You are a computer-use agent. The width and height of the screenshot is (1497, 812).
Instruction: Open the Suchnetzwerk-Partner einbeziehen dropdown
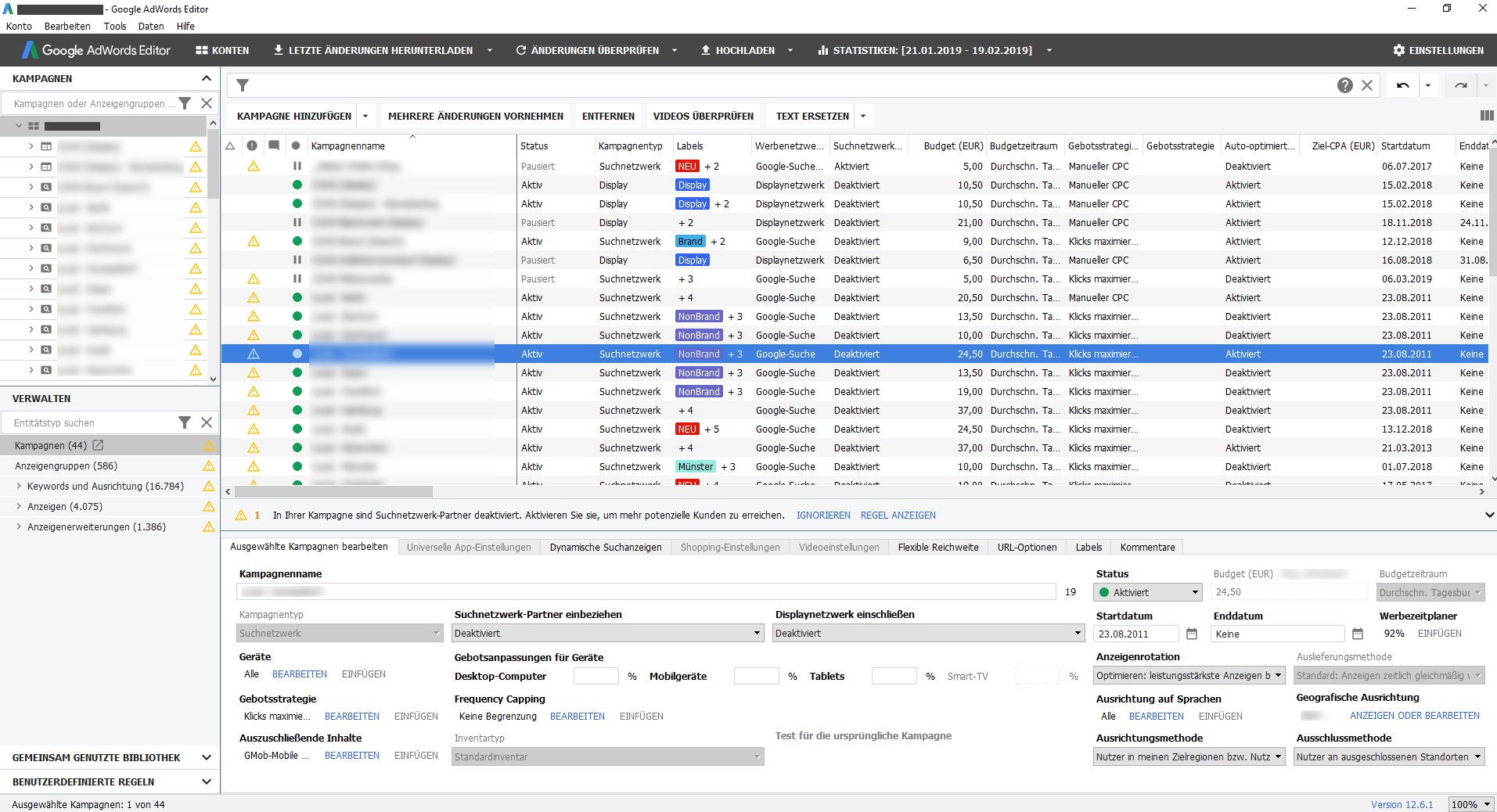coord(607,633)
